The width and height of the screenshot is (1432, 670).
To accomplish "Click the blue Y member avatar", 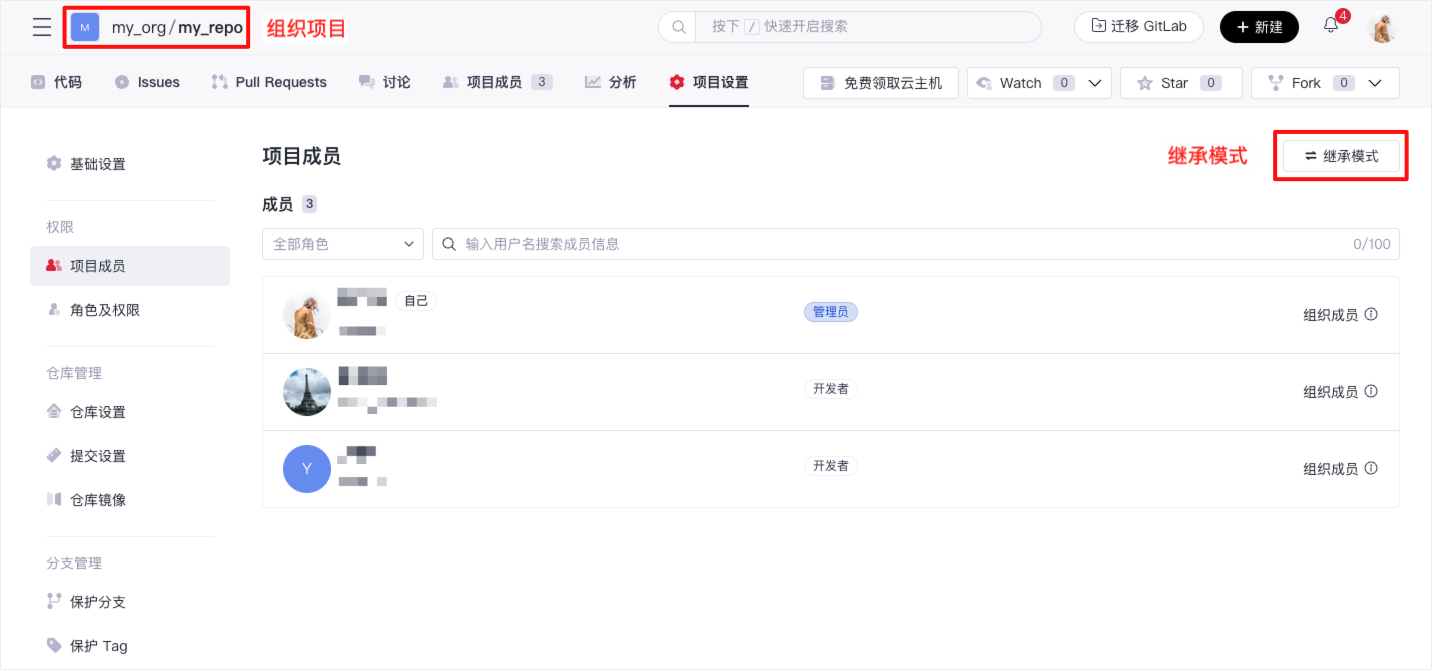I will 307,469.
